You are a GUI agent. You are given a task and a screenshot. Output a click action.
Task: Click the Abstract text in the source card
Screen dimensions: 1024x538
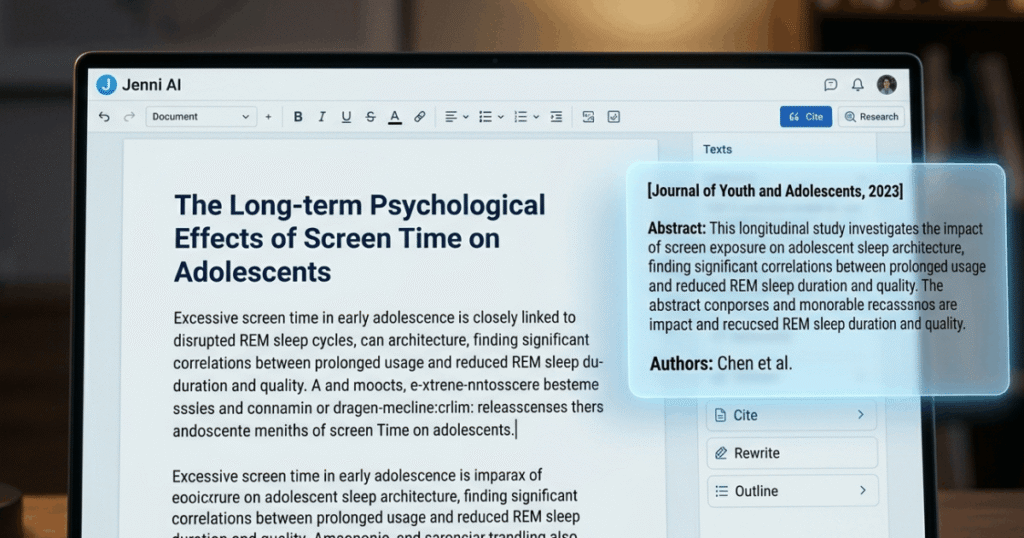coord(816,276)
